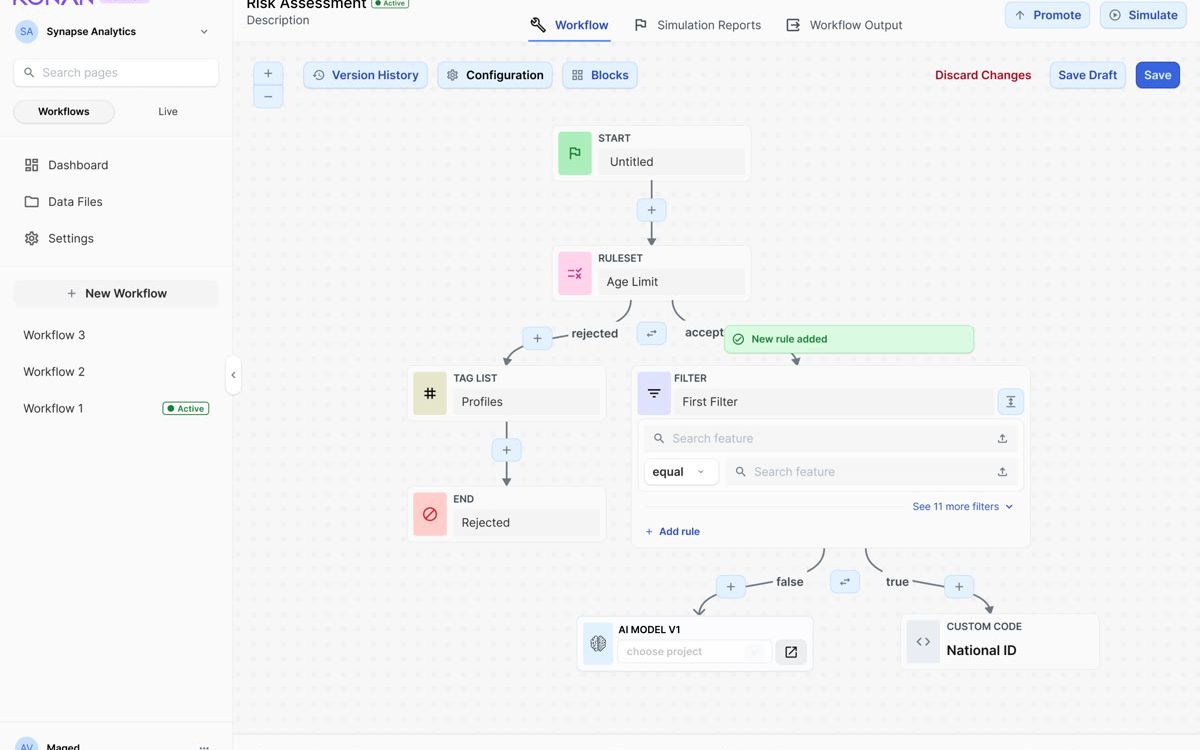Zoom out the workflow canvas
Screen dimensions: 1200x750
(268, 97)
